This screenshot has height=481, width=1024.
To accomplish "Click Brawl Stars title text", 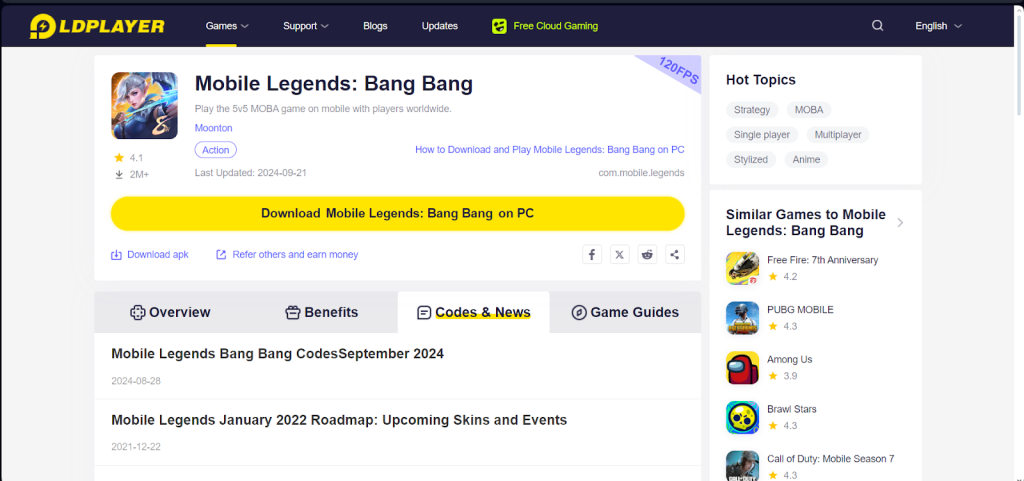I will [792, 409].
